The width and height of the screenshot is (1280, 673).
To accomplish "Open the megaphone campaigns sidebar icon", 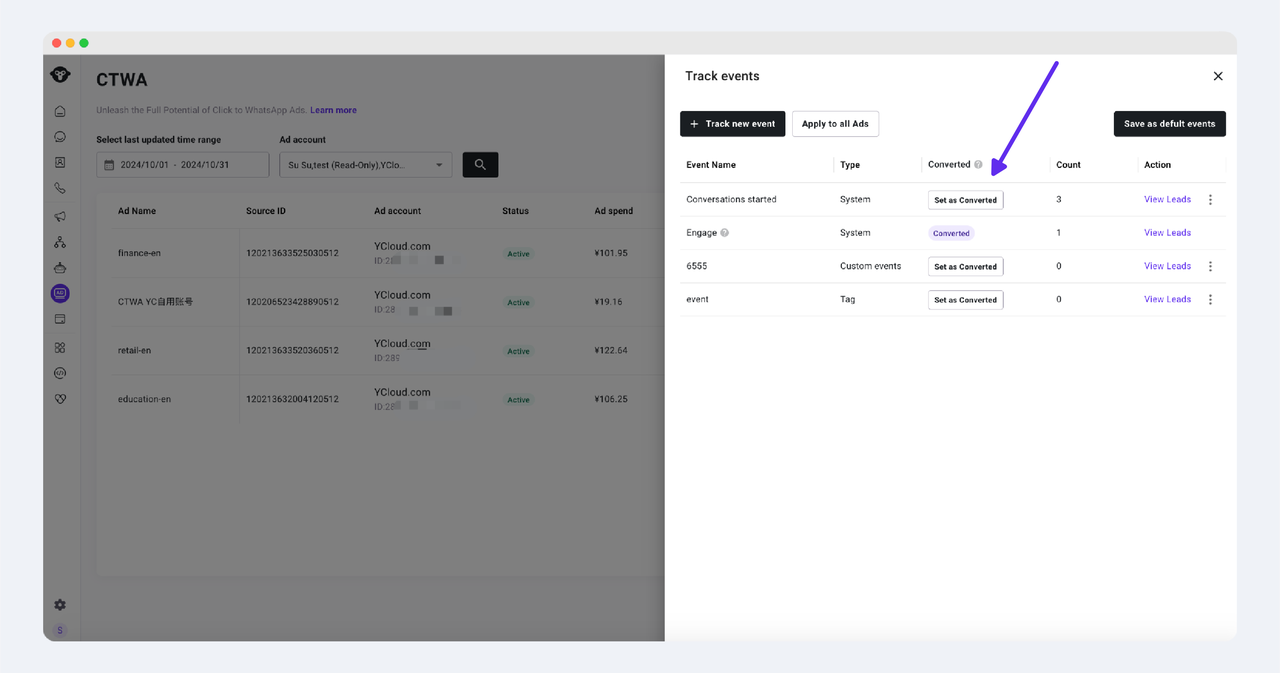I will [x=60, y=216].
